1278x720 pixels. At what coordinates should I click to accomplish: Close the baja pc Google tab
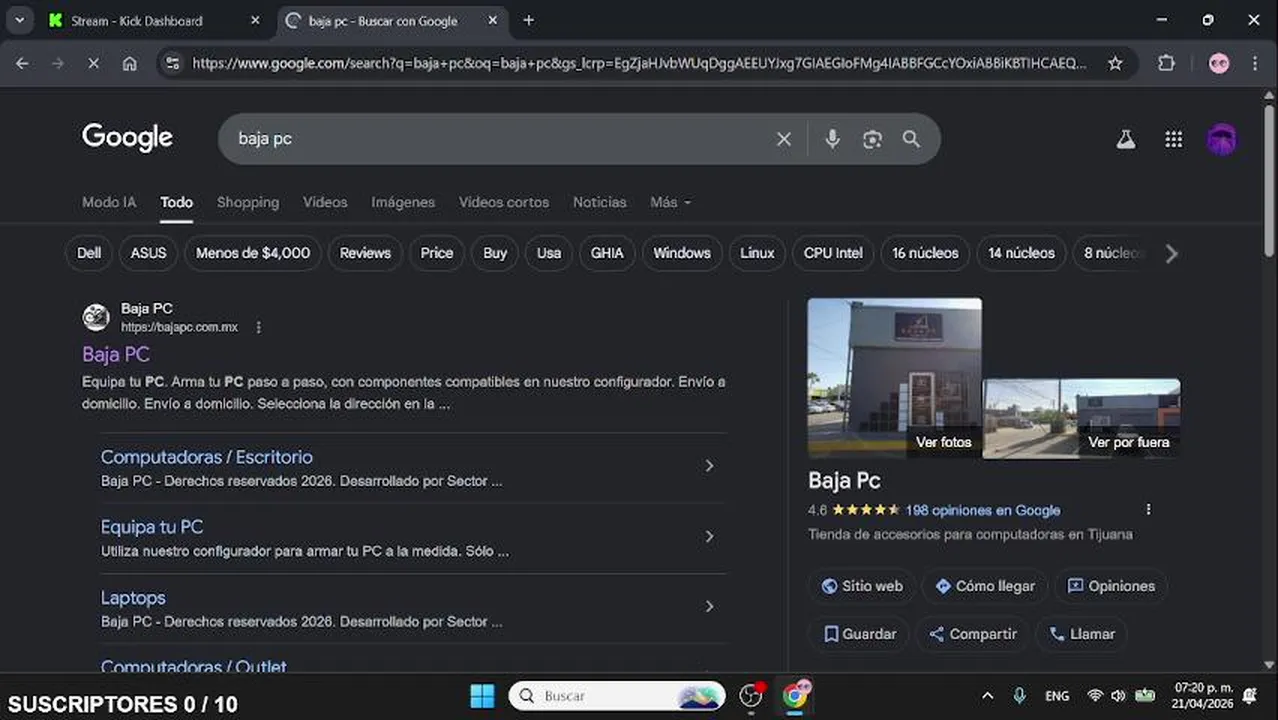493,20
